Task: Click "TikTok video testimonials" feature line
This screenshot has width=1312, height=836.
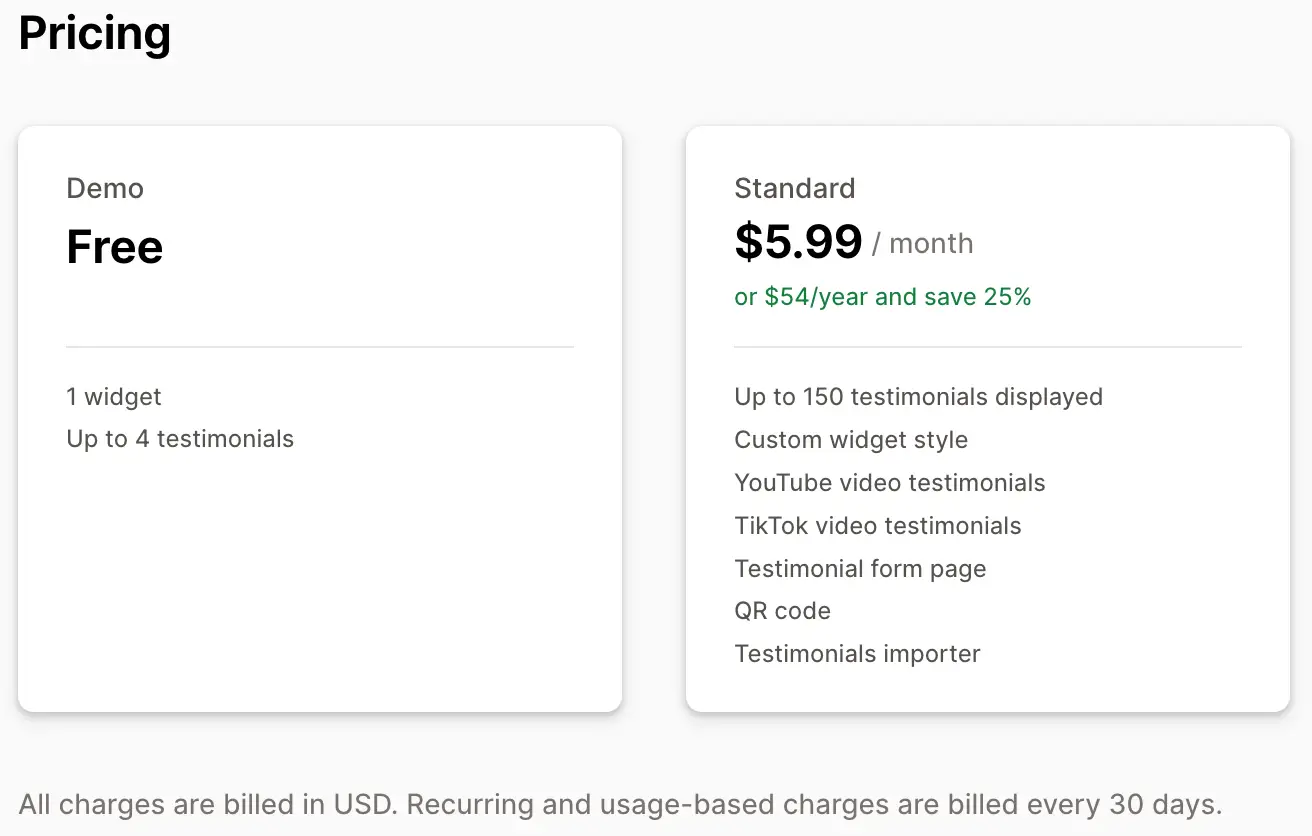Action: coord(877,526)
